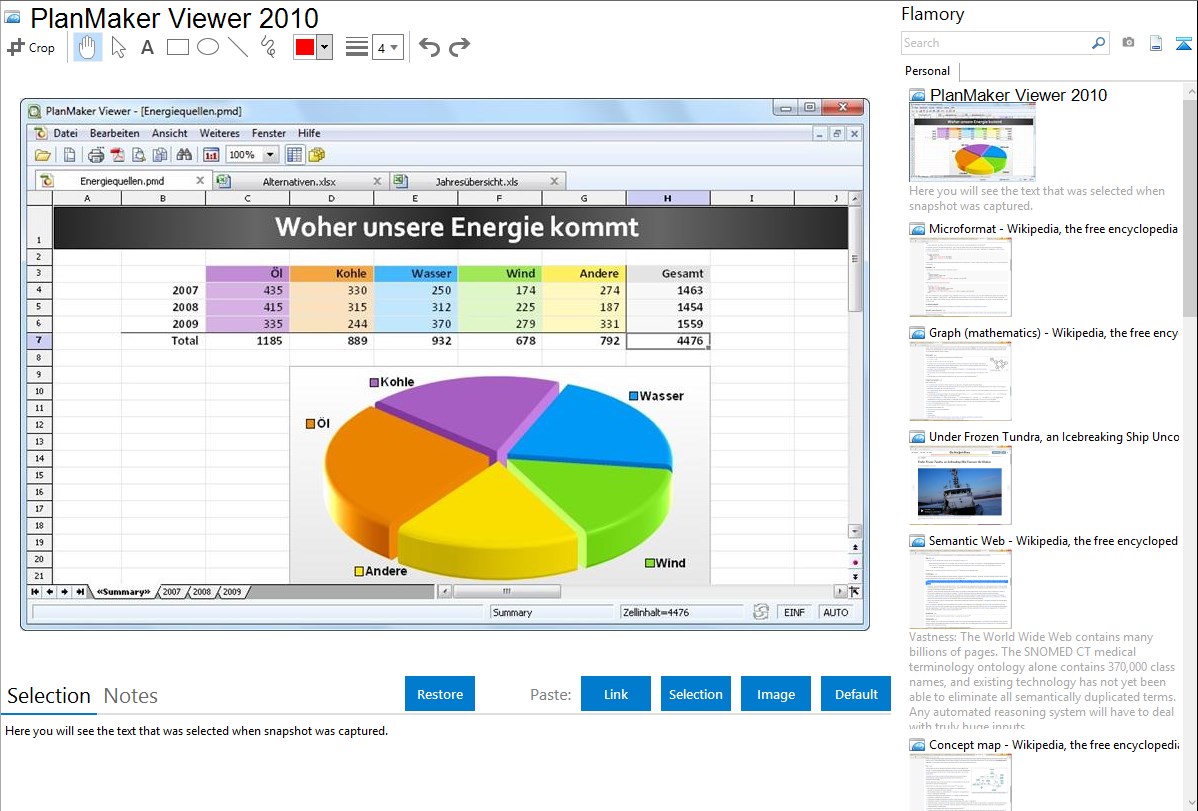Select column H header
The image size is (1198, 811).
pos(668,198)
